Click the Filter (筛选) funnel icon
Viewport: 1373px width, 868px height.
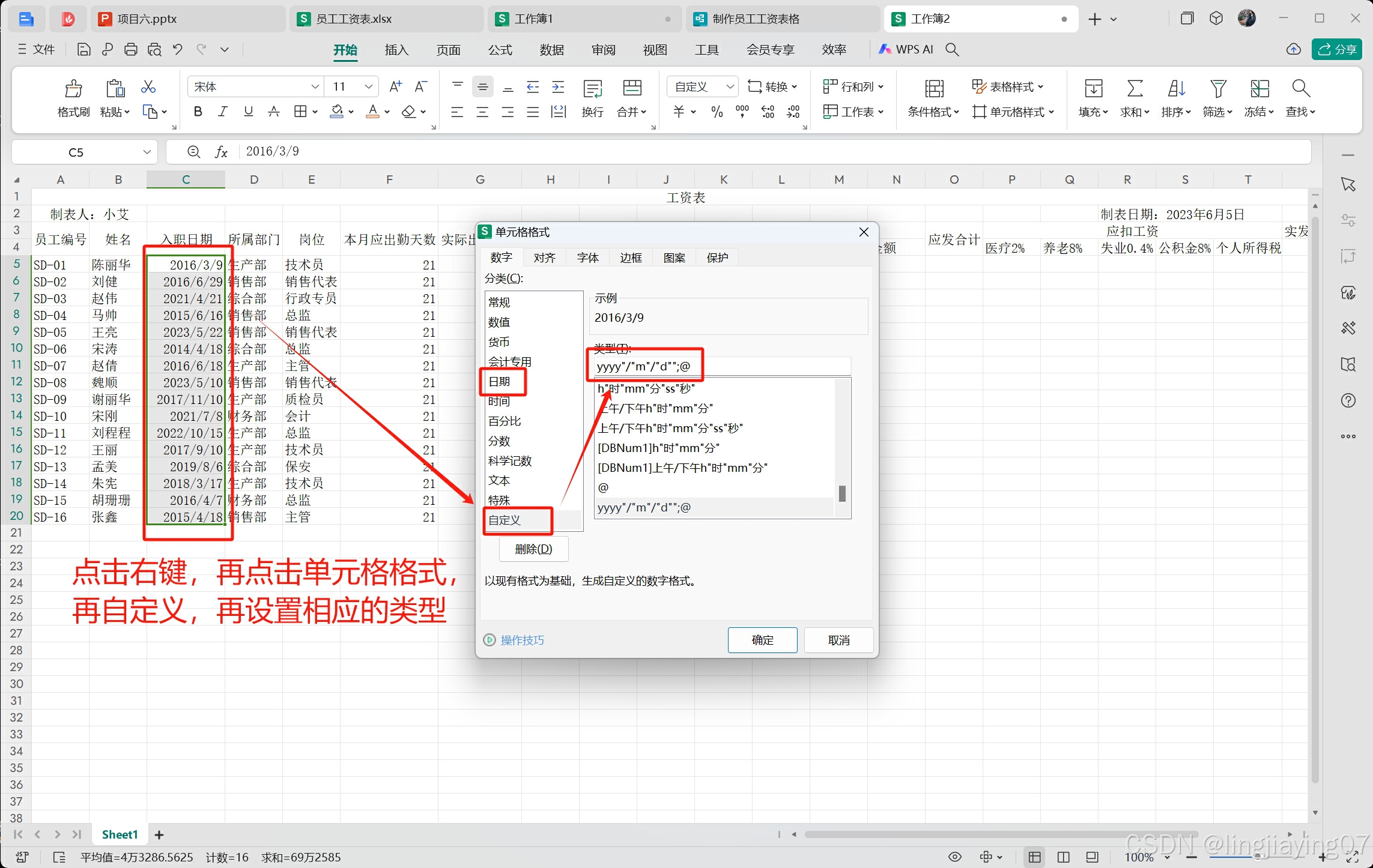(x=1217, y=89)
